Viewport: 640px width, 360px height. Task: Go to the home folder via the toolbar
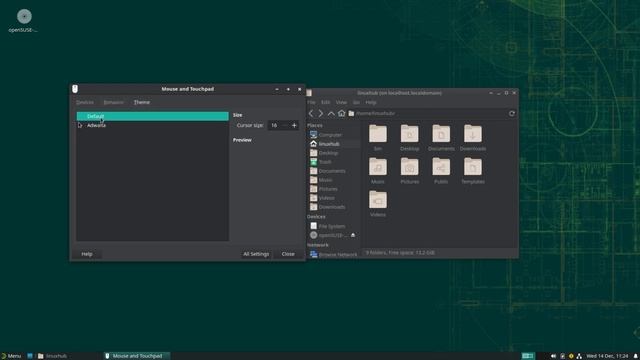(x=341, y=113)
